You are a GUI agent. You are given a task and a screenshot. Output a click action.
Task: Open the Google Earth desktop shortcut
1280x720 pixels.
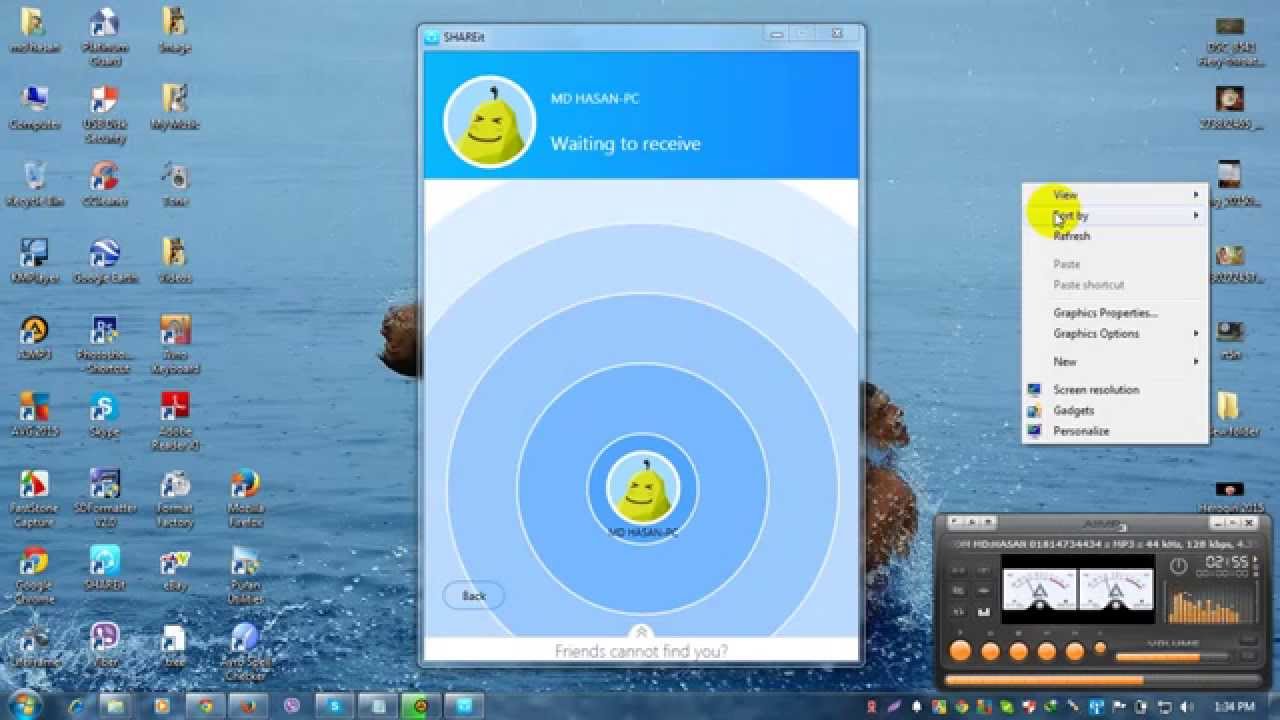coord(104,260)
